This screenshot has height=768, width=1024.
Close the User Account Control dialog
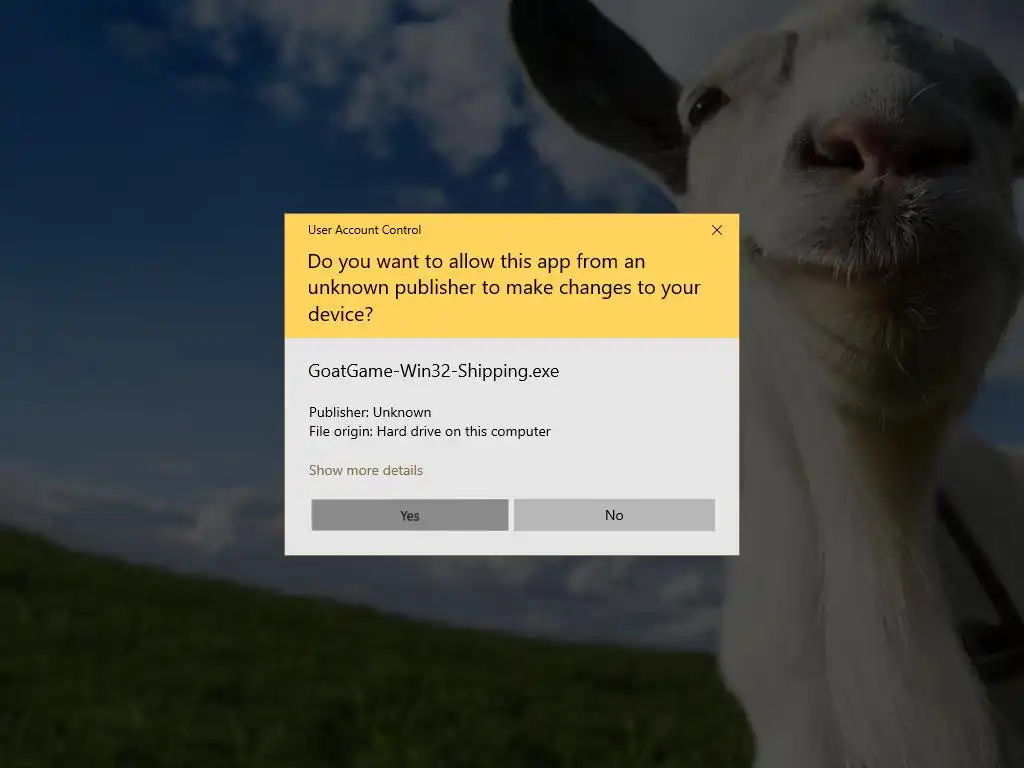coord(716,230)
